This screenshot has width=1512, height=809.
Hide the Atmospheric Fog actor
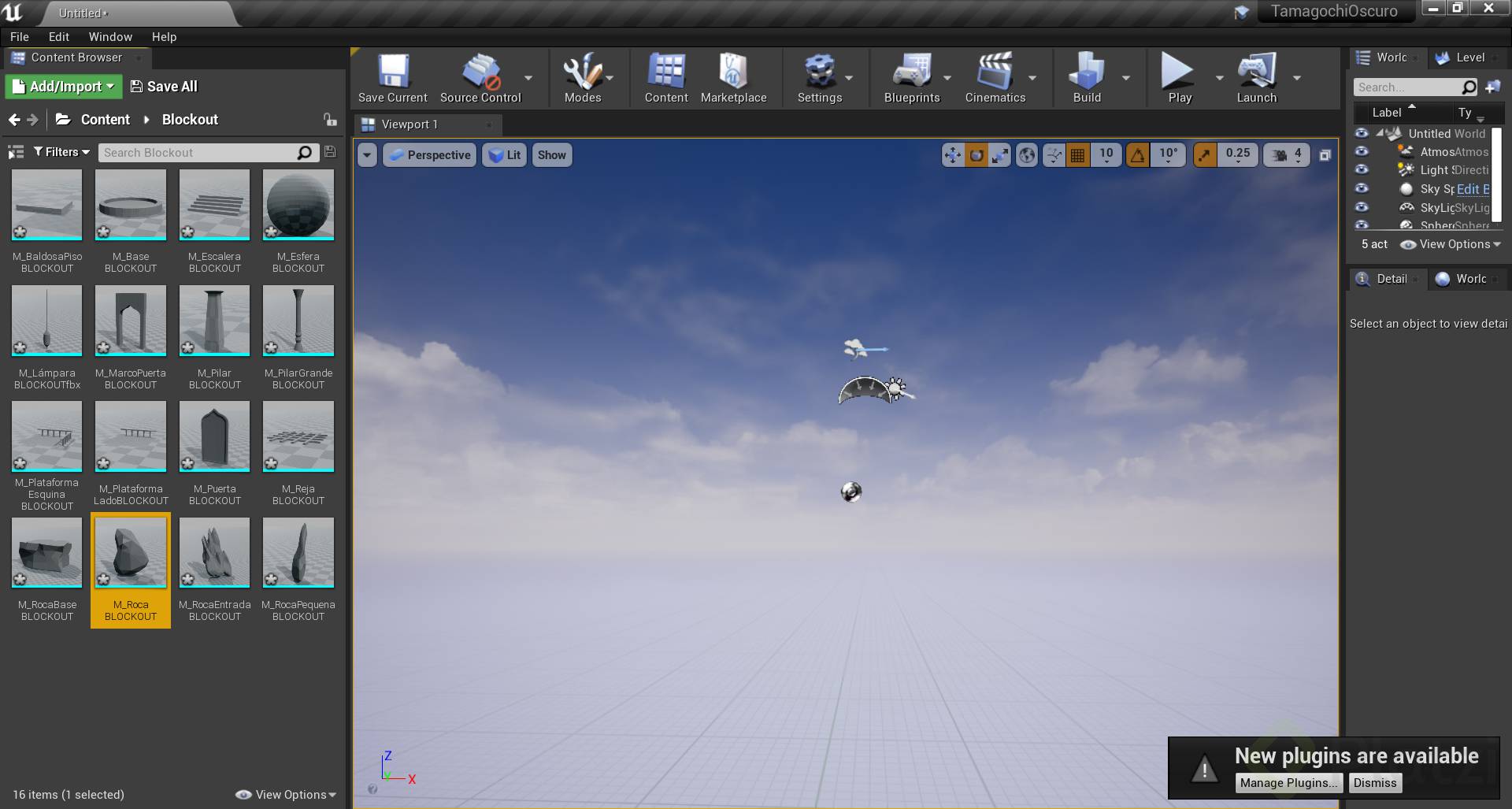1362,151
